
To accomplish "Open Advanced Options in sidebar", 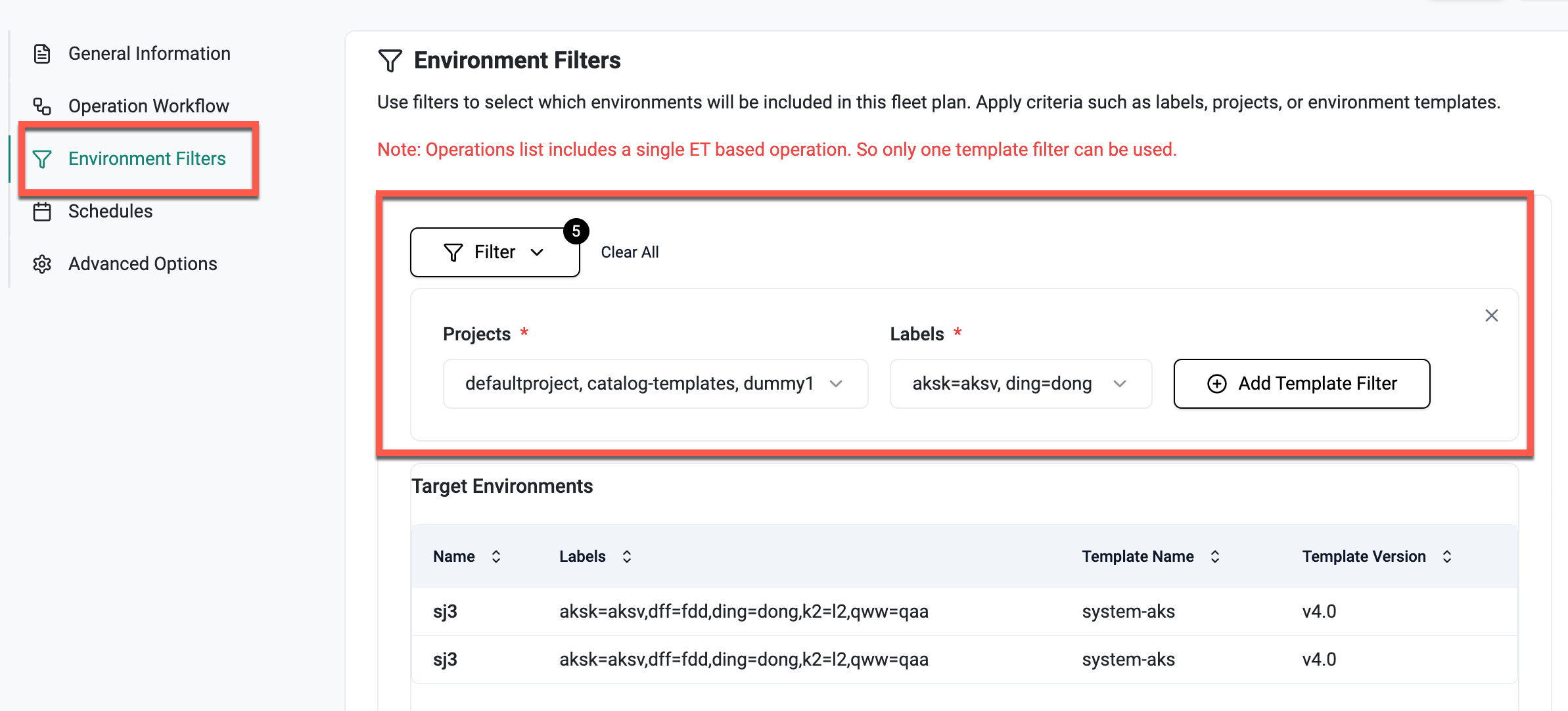I will (x=143, y=264).
